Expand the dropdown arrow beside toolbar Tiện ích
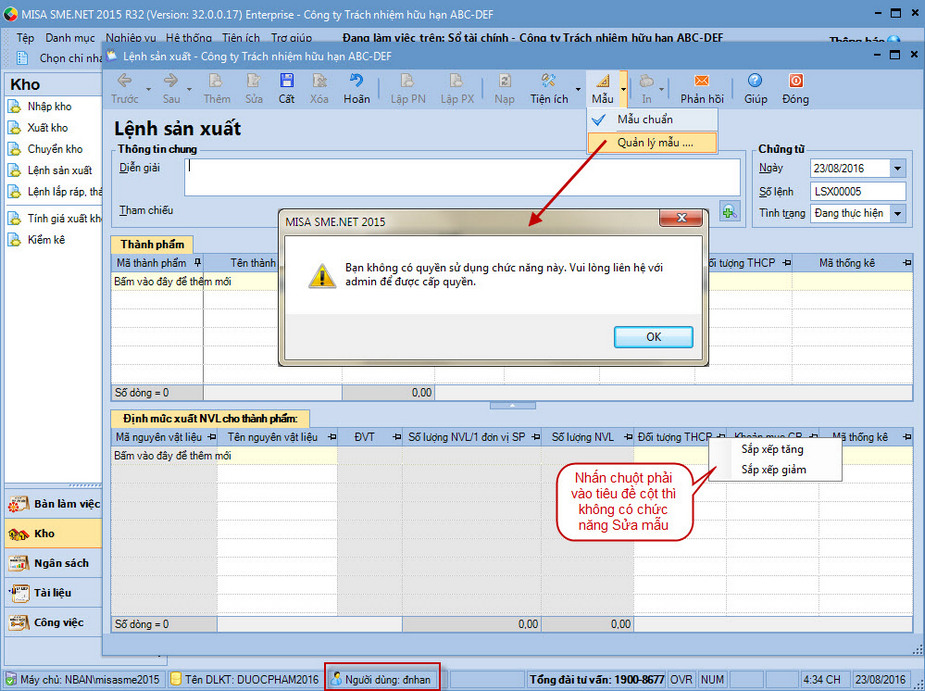925x691 pixels. coord(578,89)
